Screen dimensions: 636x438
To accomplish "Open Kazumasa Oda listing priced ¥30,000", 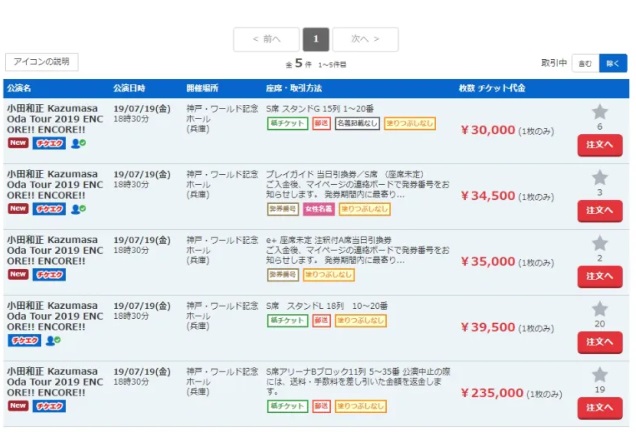I will click(55, 119).
